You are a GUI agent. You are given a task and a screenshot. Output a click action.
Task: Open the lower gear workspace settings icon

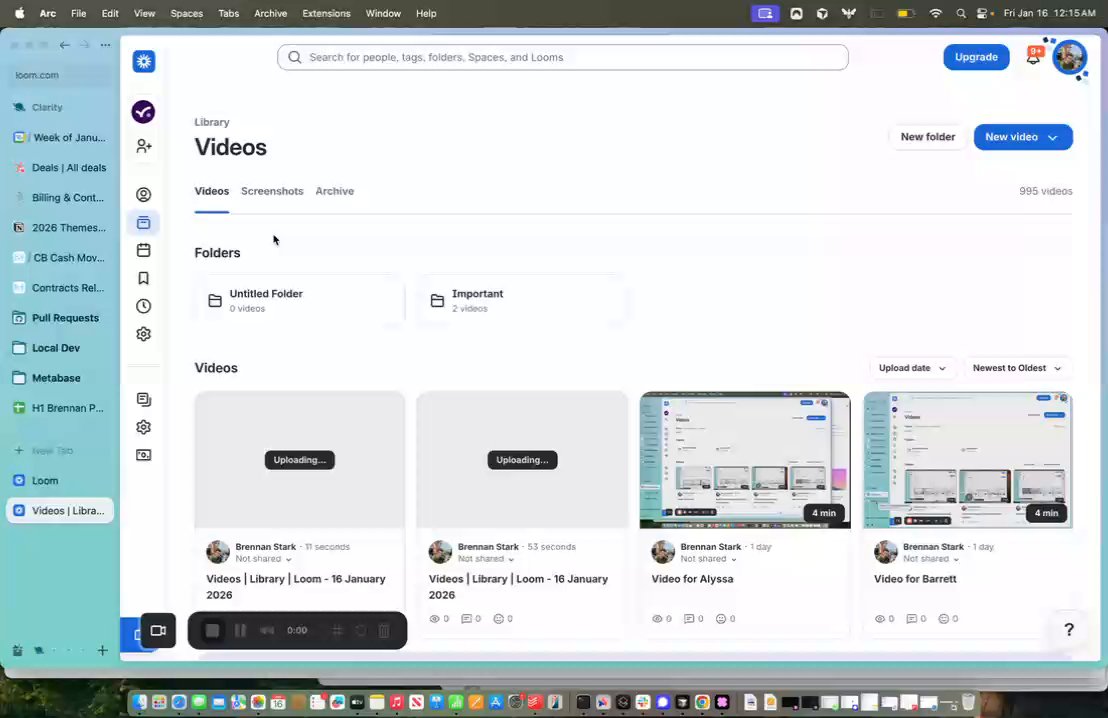tap(143, 427)
